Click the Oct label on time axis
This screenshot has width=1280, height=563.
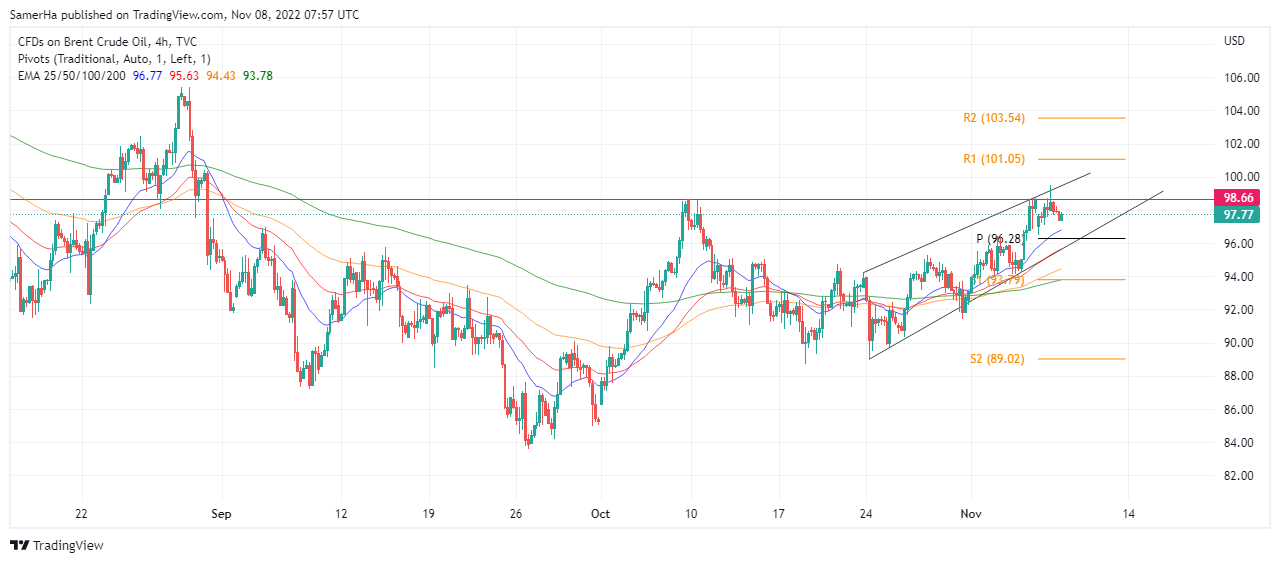[x=601, y=514]
